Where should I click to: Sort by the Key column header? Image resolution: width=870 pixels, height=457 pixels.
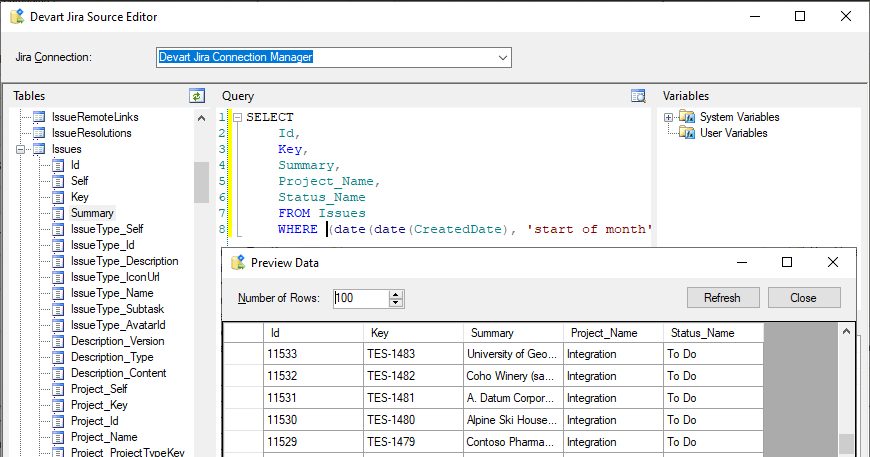point(413,333)
